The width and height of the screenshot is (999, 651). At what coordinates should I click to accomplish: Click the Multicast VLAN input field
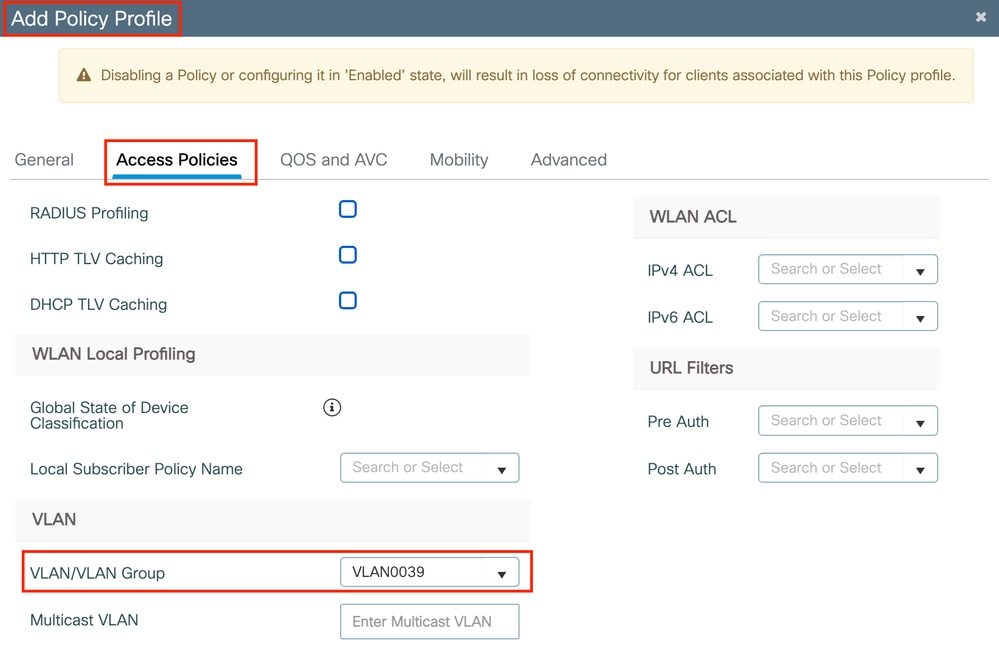pyautogui.click(x=429, y=621)
